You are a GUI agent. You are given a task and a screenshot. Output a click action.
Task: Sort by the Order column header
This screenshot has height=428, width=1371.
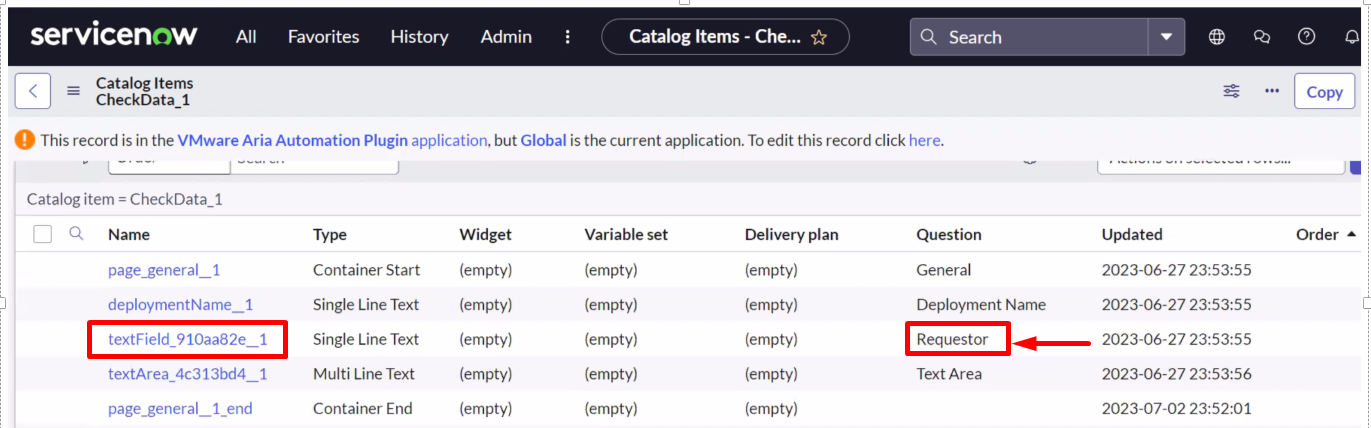(x=1316, y=234)
